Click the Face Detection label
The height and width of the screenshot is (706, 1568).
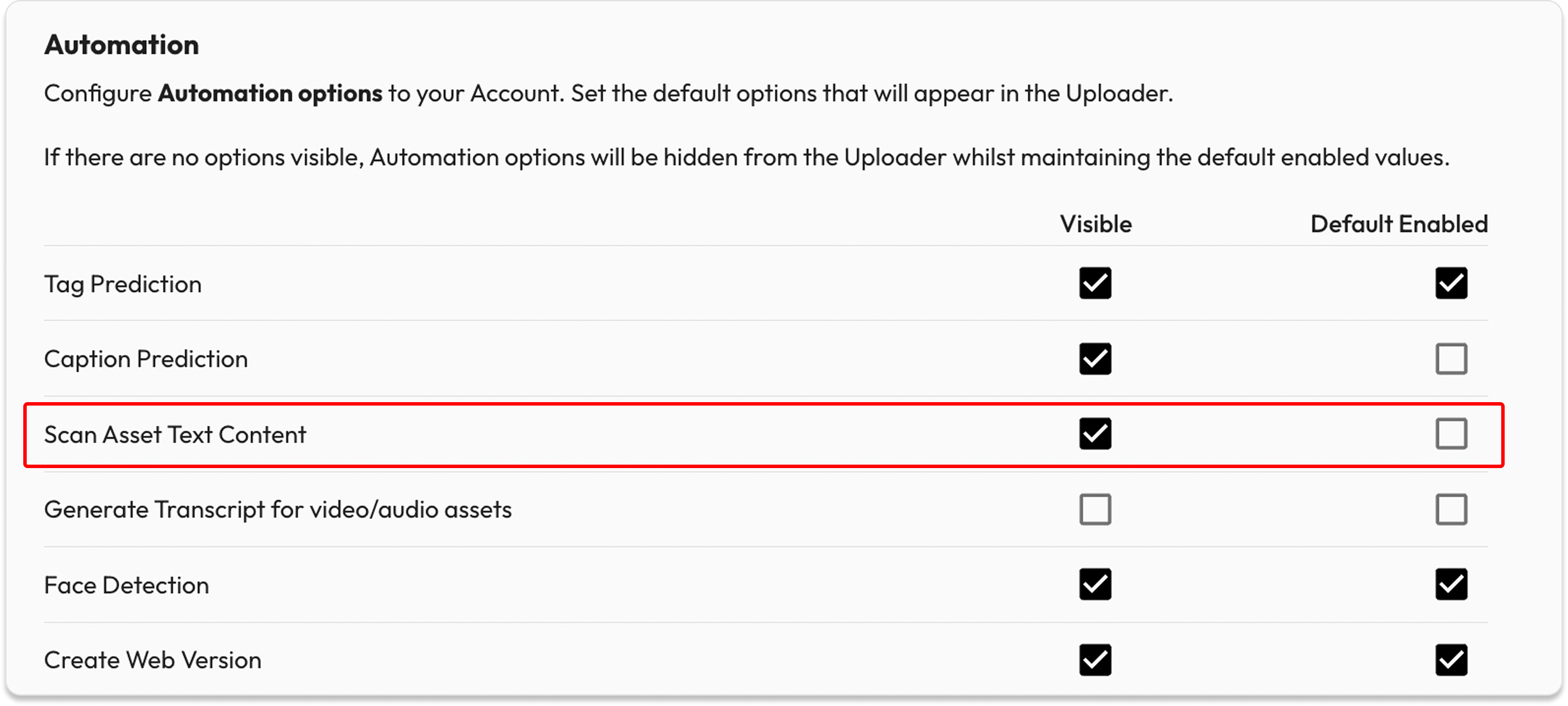click(127, 585)
